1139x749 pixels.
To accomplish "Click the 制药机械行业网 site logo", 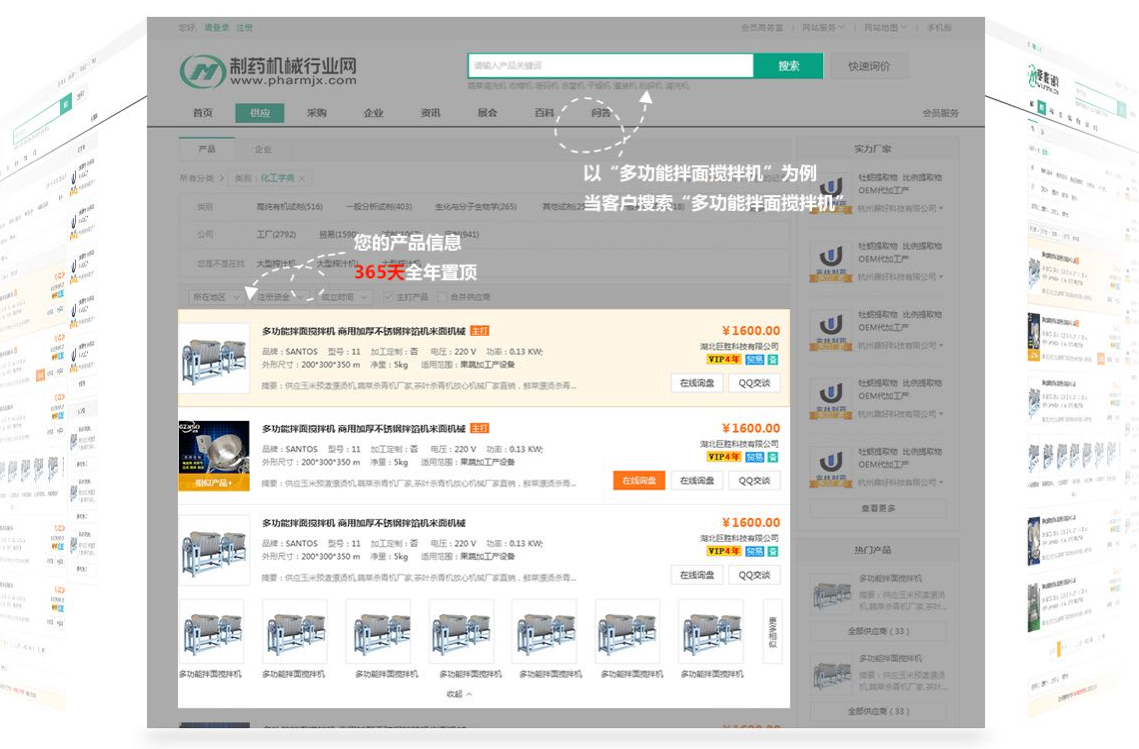I will click(268, 70).
